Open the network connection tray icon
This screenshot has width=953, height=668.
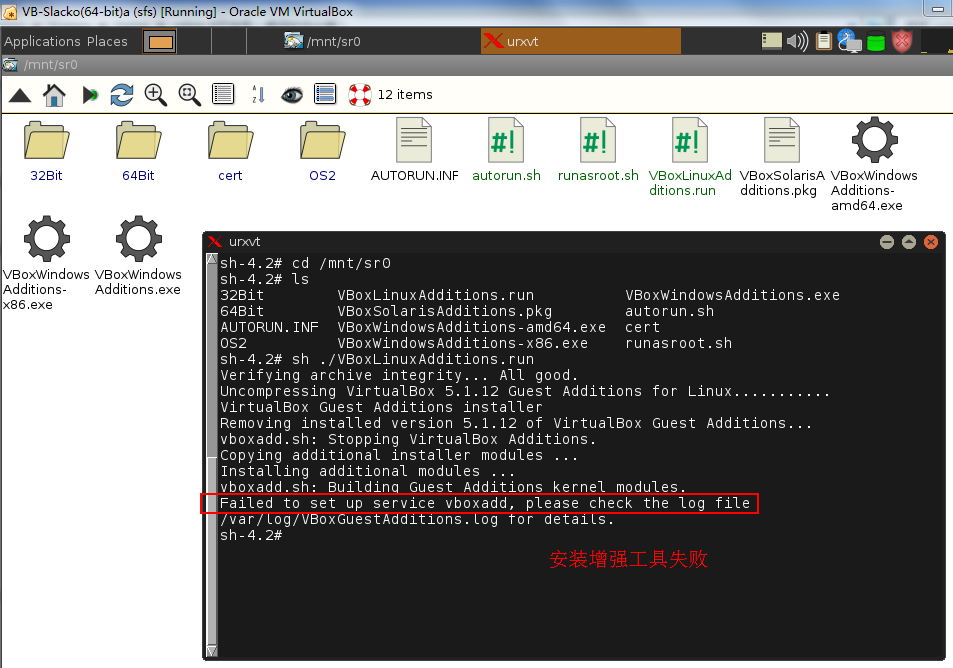tap(850, 41)
